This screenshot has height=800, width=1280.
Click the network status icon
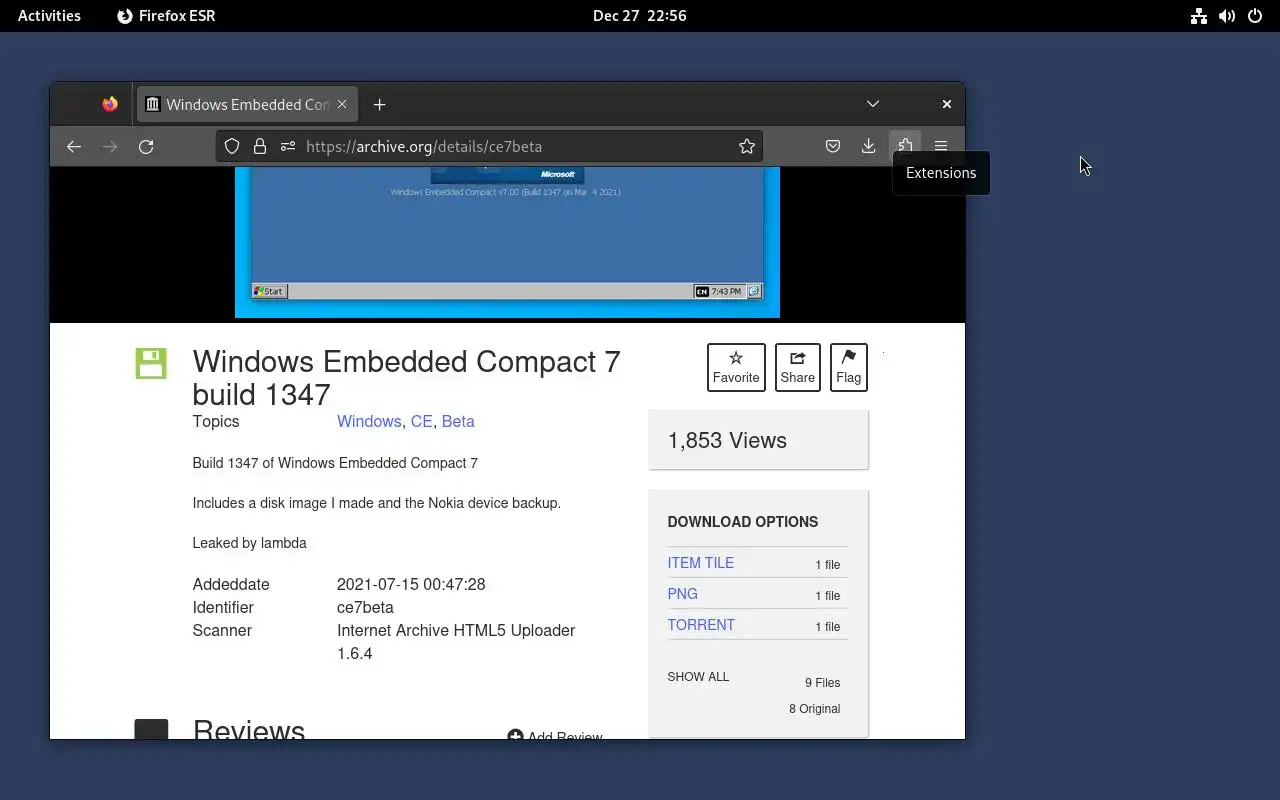point(1199,15)
